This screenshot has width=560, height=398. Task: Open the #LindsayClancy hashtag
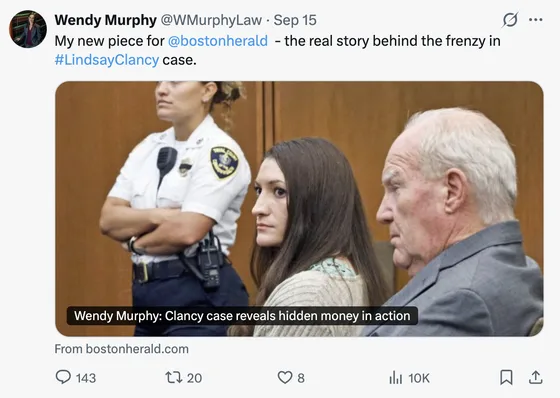coord(107,60)
